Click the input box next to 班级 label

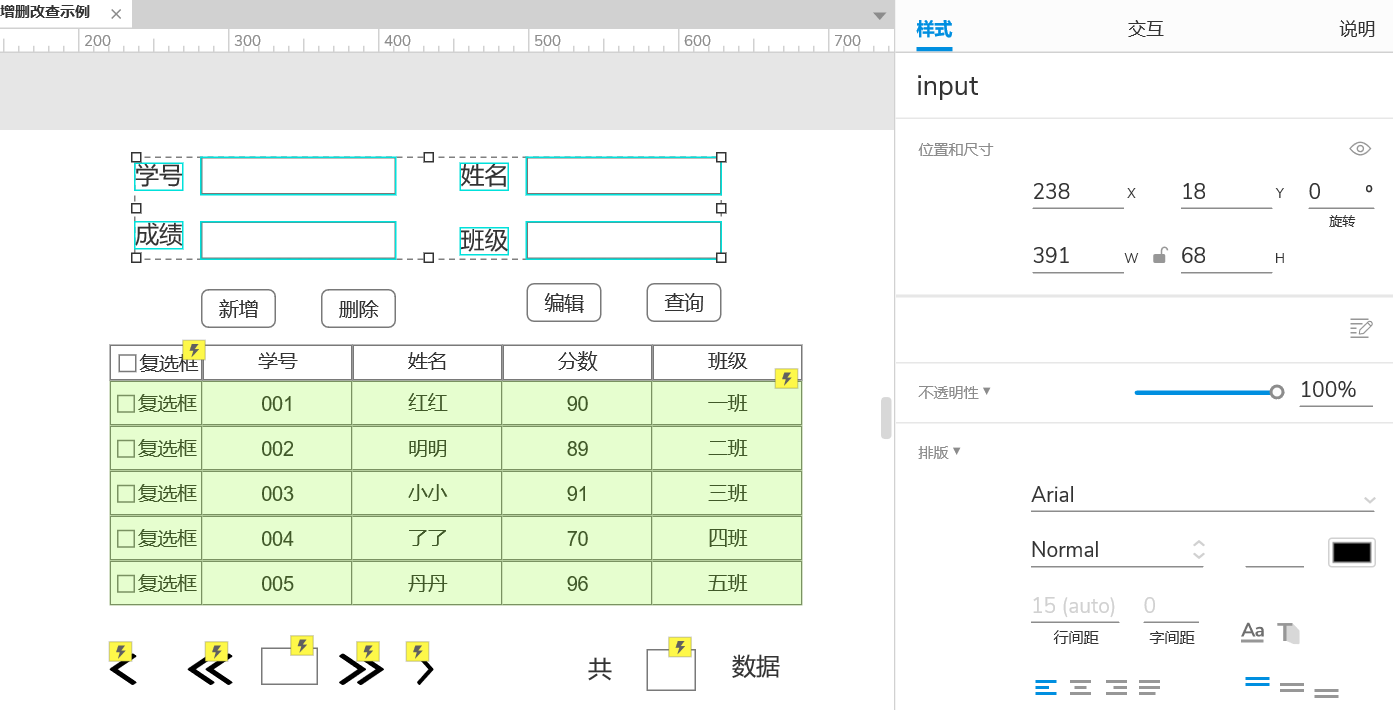624,240
